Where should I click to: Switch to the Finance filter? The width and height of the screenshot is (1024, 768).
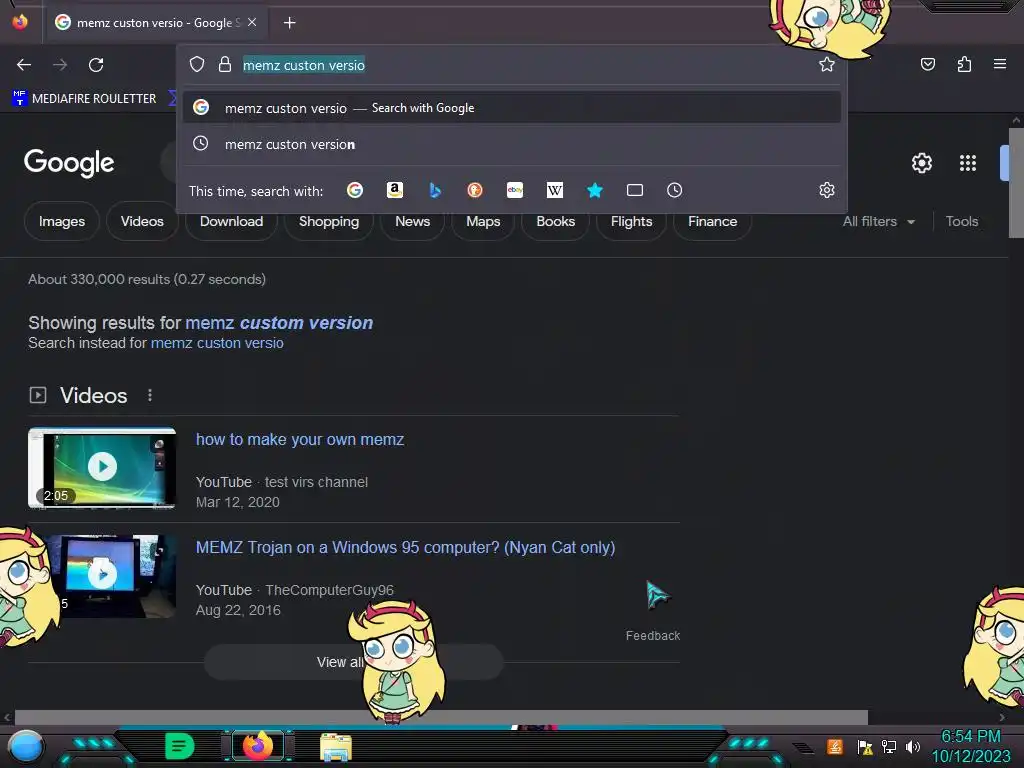point(712,221)
